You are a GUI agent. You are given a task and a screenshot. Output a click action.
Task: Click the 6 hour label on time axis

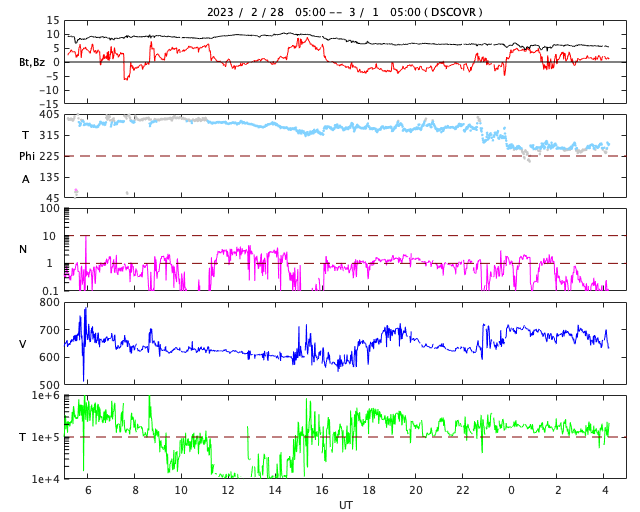88,490
